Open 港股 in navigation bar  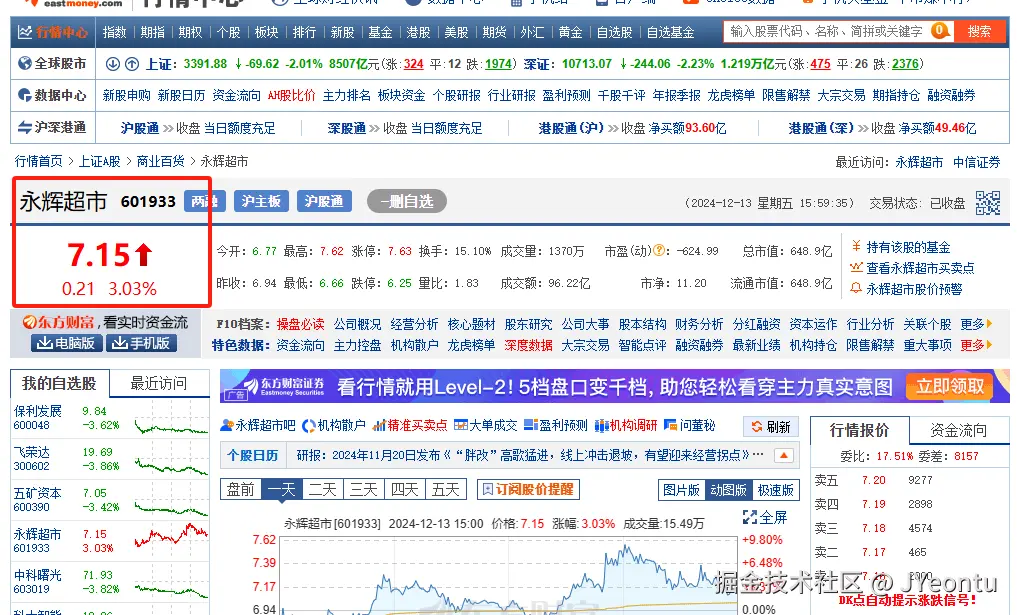click(418, 32)
